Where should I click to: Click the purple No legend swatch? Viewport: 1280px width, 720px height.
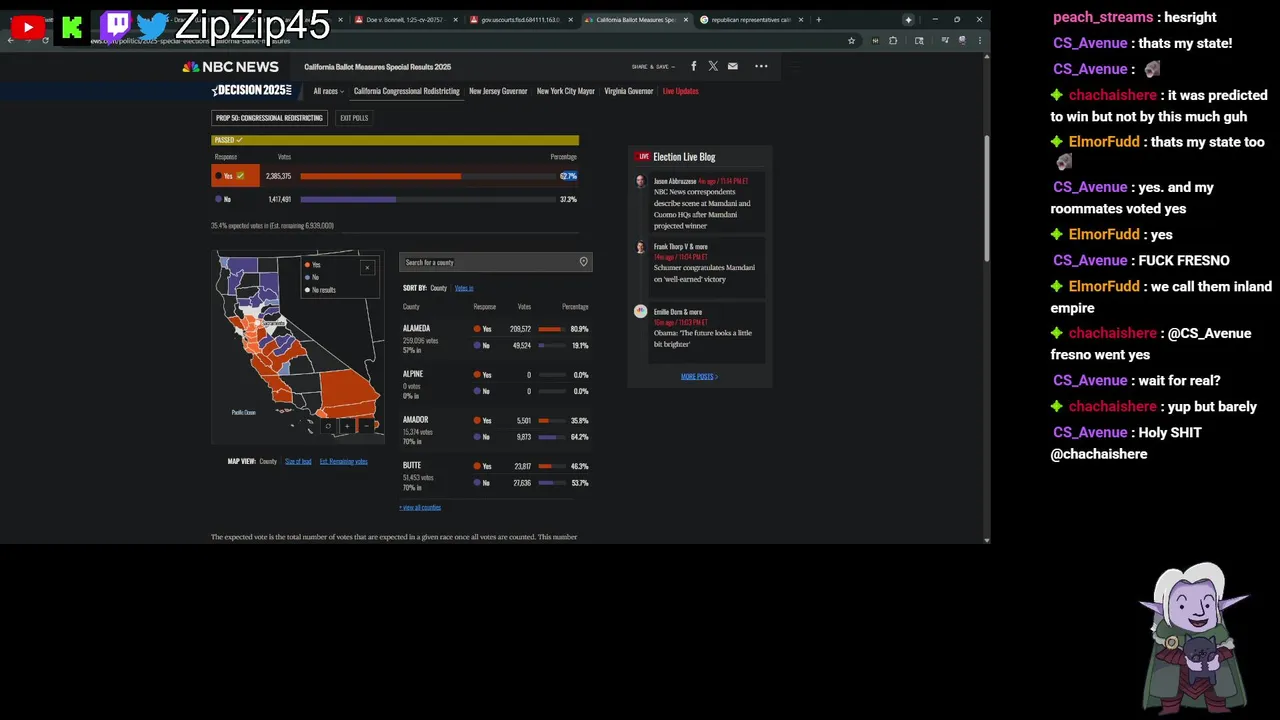(307, 277)
